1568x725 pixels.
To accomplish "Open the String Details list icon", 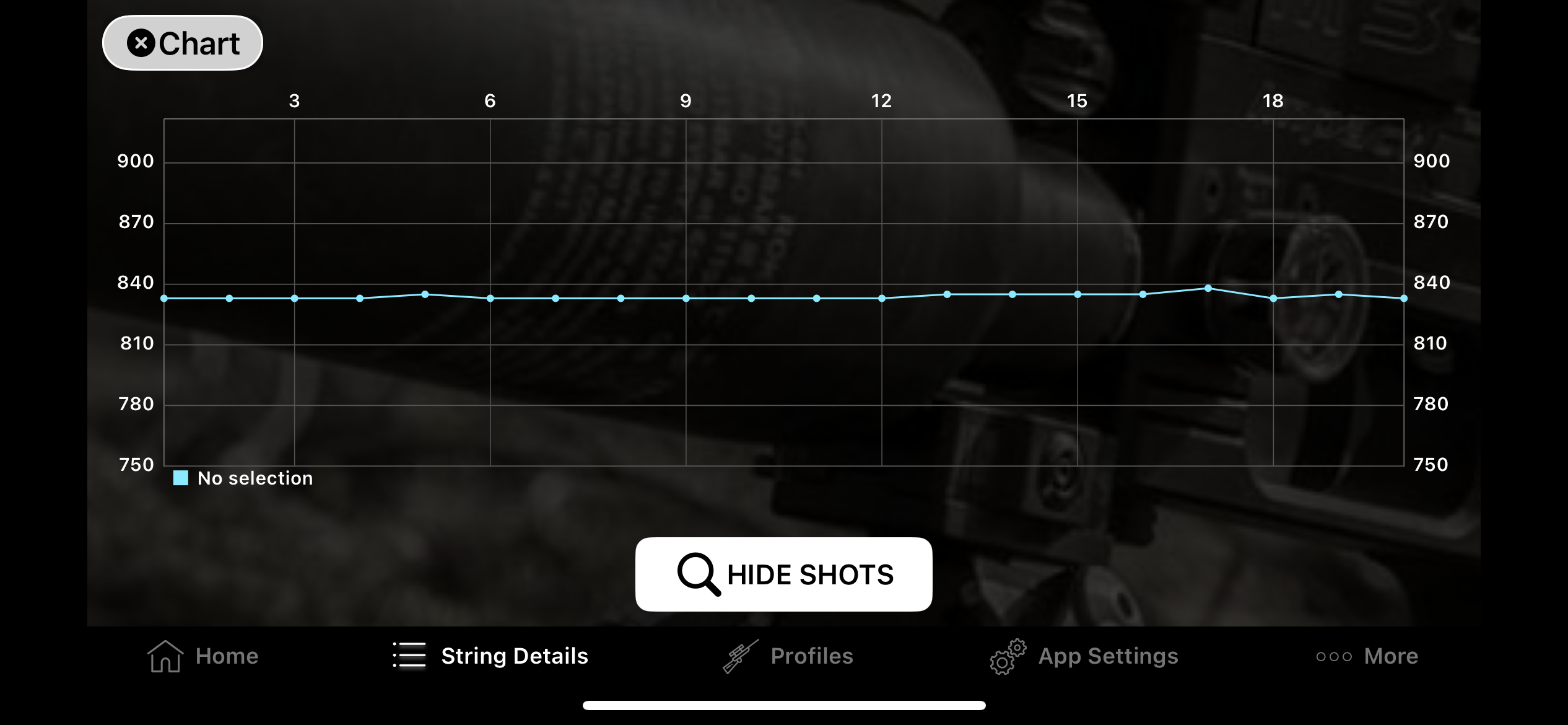I will point(409,655).
